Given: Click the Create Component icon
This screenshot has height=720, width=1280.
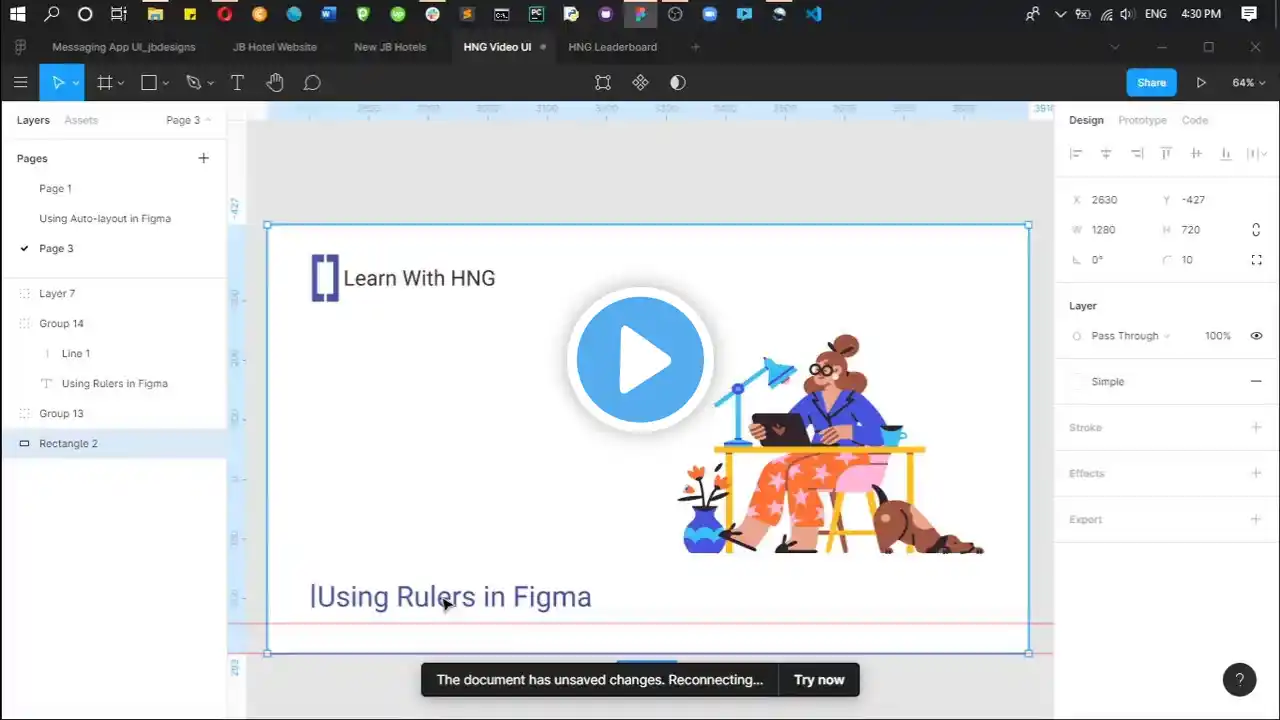Looking at the screenshot, I should coord(640,83).
